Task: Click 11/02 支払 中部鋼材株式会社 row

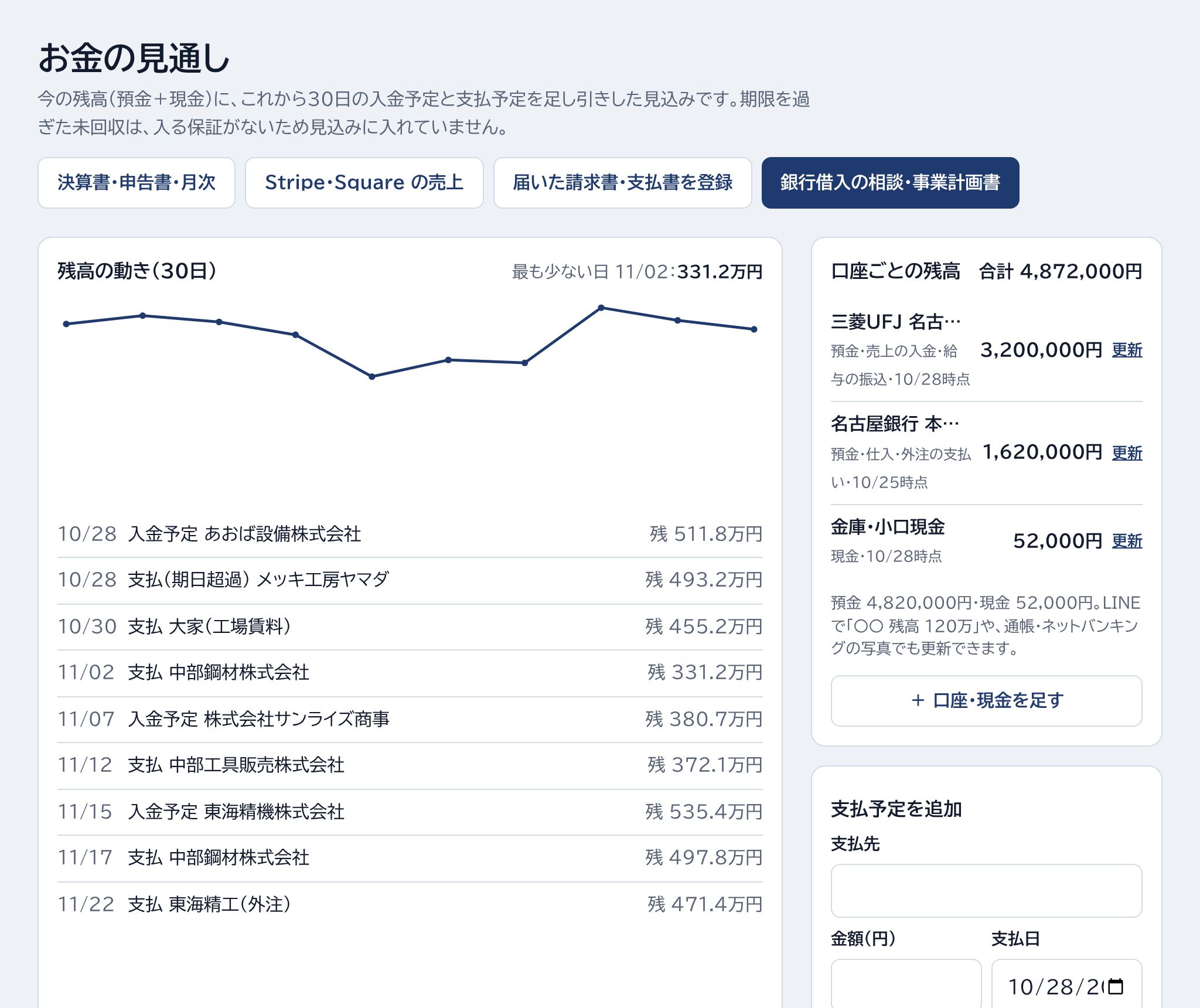Action: pyautogui.click(x=410, y=673)
